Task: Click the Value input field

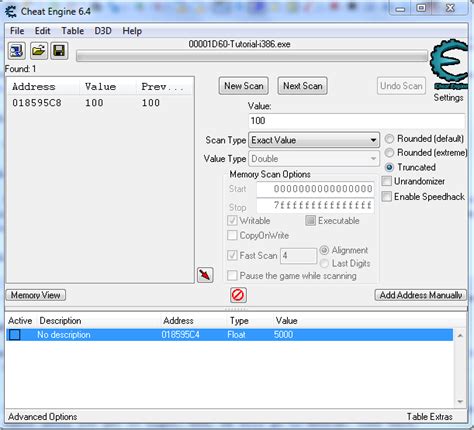Action: (x=357, y=121)
